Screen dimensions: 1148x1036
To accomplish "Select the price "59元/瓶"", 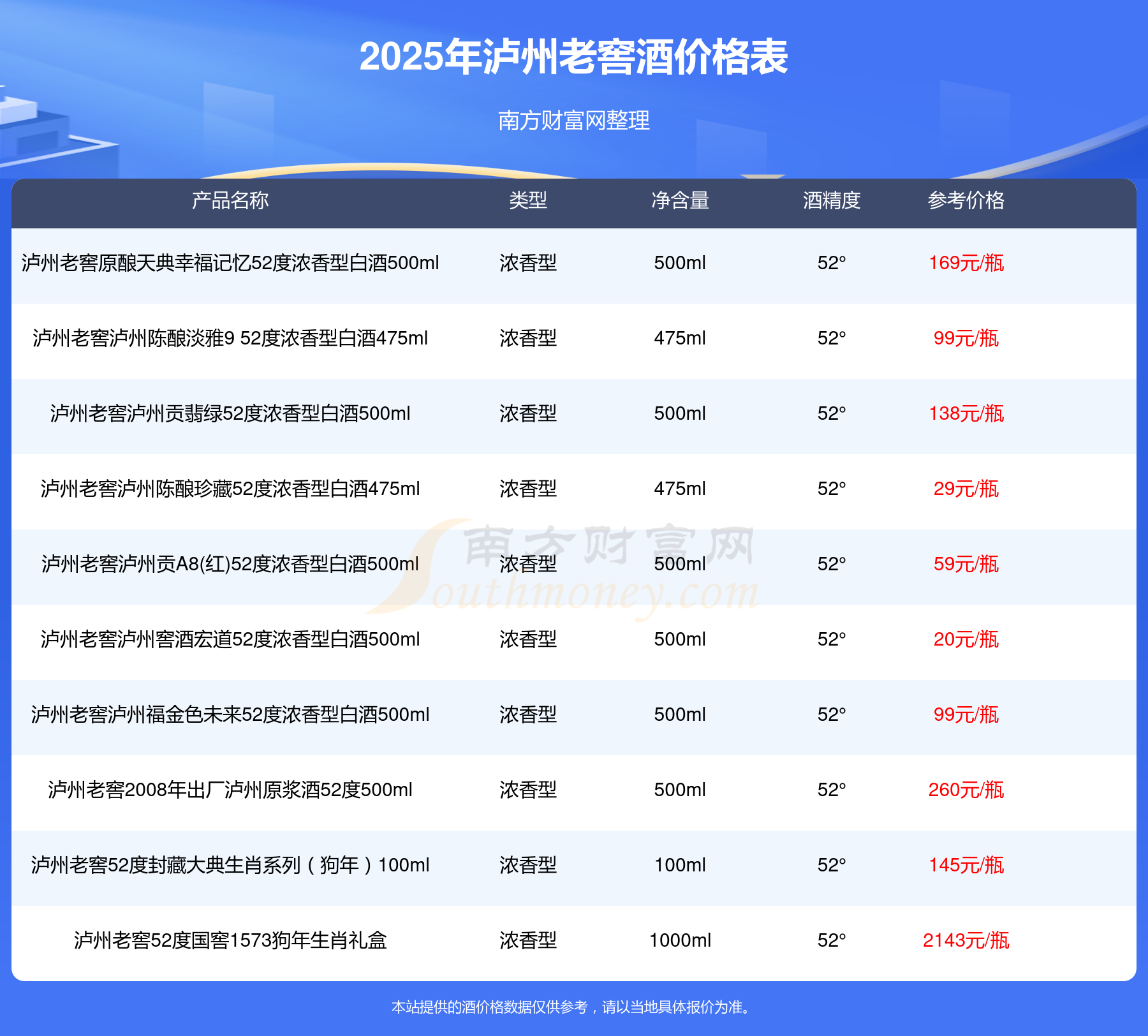I will [966, 564].
